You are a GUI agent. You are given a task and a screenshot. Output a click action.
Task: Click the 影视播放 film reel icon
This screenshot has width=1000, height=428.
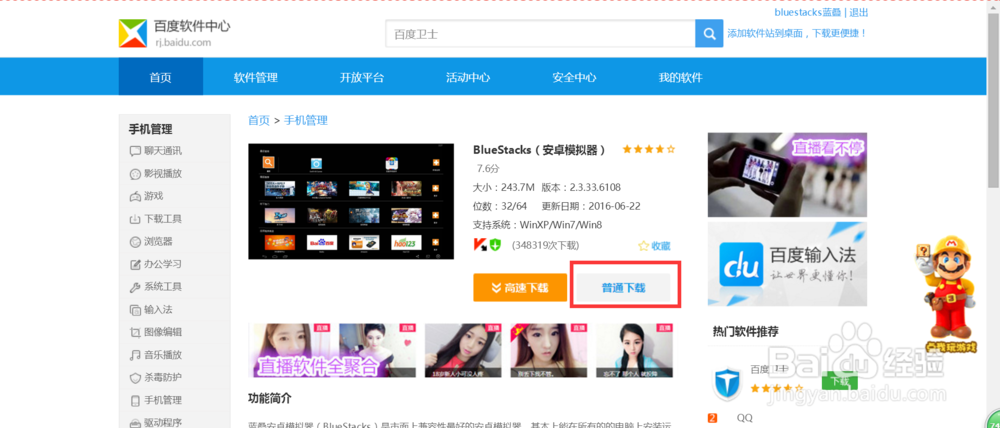pyautogui.click(x=135, y=173)
